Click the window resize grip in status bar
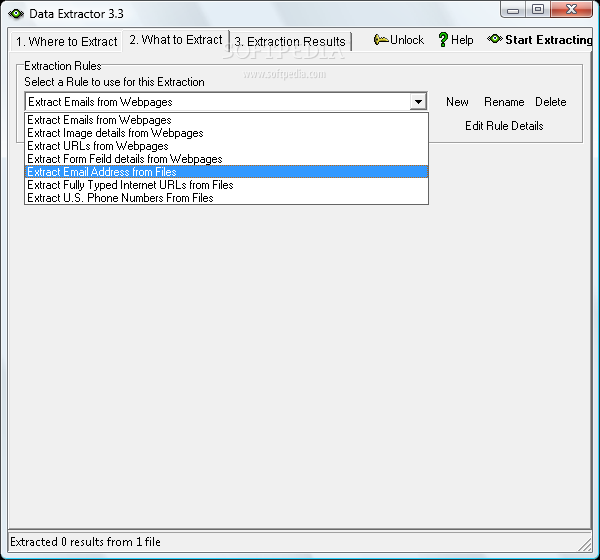This screenshot has height=560, width=600. coord(584,544)
